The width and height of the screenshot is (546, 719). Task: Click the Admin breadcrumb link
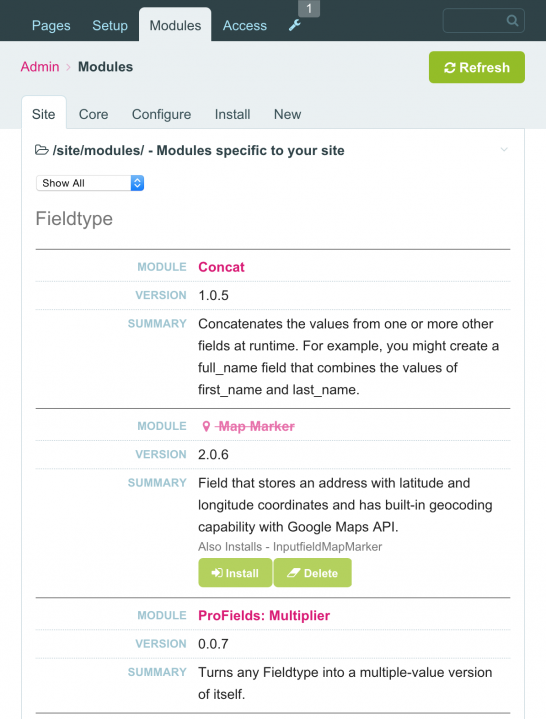[40, 67]
